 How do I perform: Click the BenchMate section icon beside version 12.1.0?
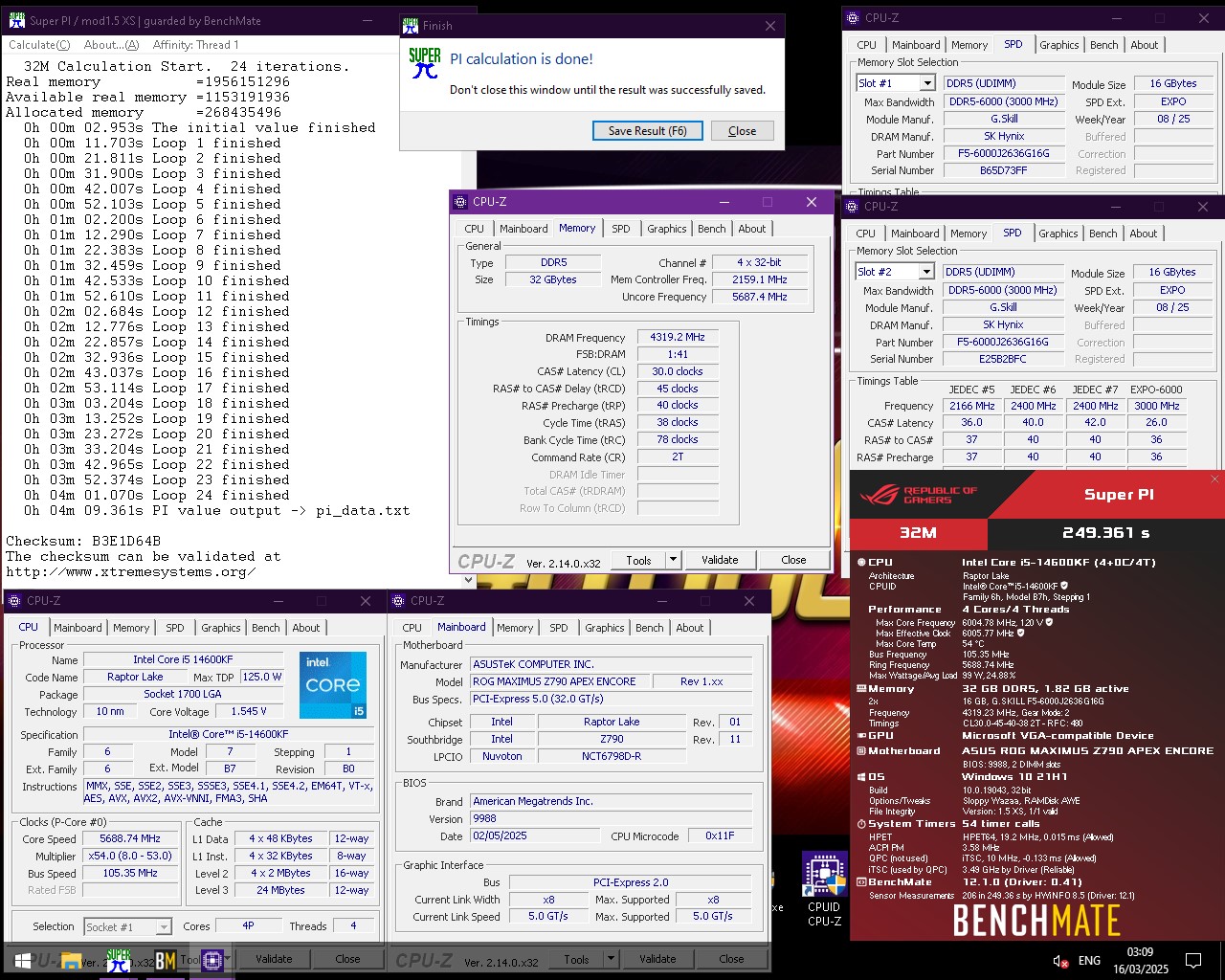point(861,882)
